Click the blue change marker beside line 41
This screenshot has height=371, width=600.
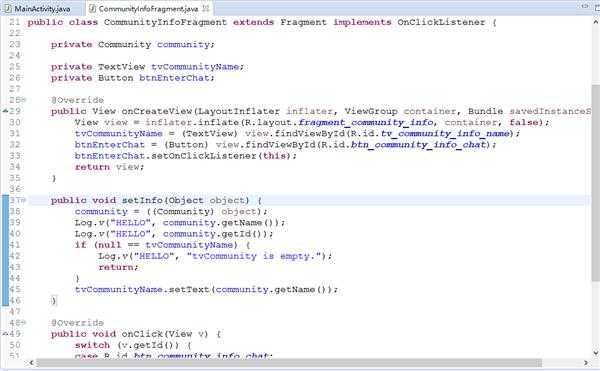point(5,245)
